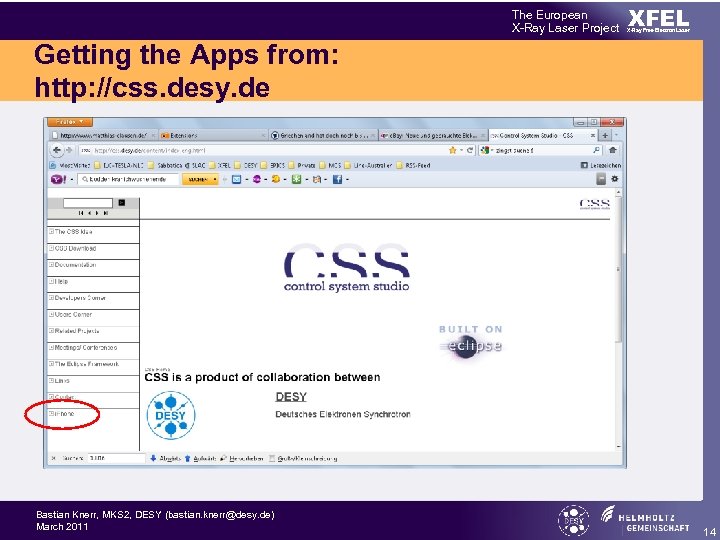Open Related Projects in the sidebar
The image size is (720, 540).
tap(77, 331)
